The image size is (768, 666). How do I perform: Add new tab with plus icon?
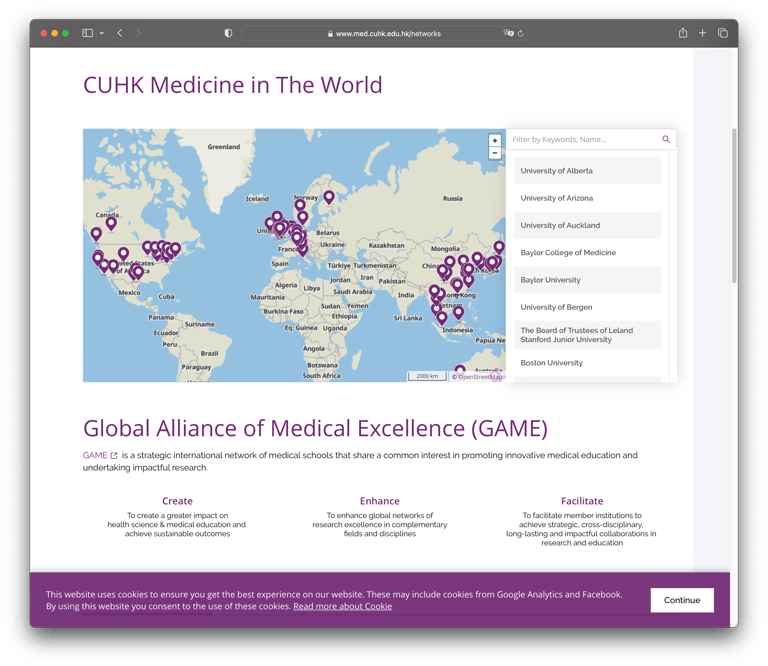[x=702, y=33]
